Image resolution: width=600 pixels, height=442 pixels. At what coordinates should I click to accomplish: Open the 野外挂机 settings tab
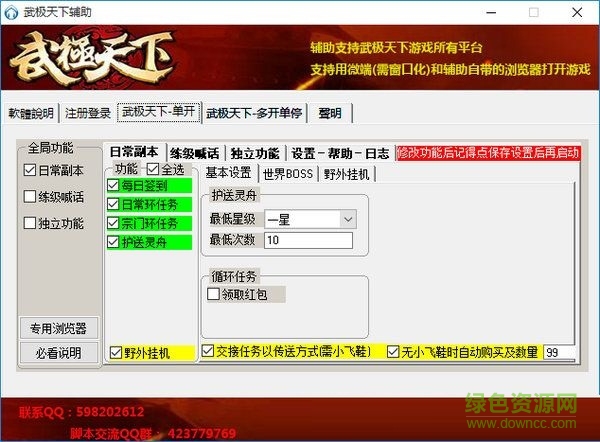(x=346, y=174)
